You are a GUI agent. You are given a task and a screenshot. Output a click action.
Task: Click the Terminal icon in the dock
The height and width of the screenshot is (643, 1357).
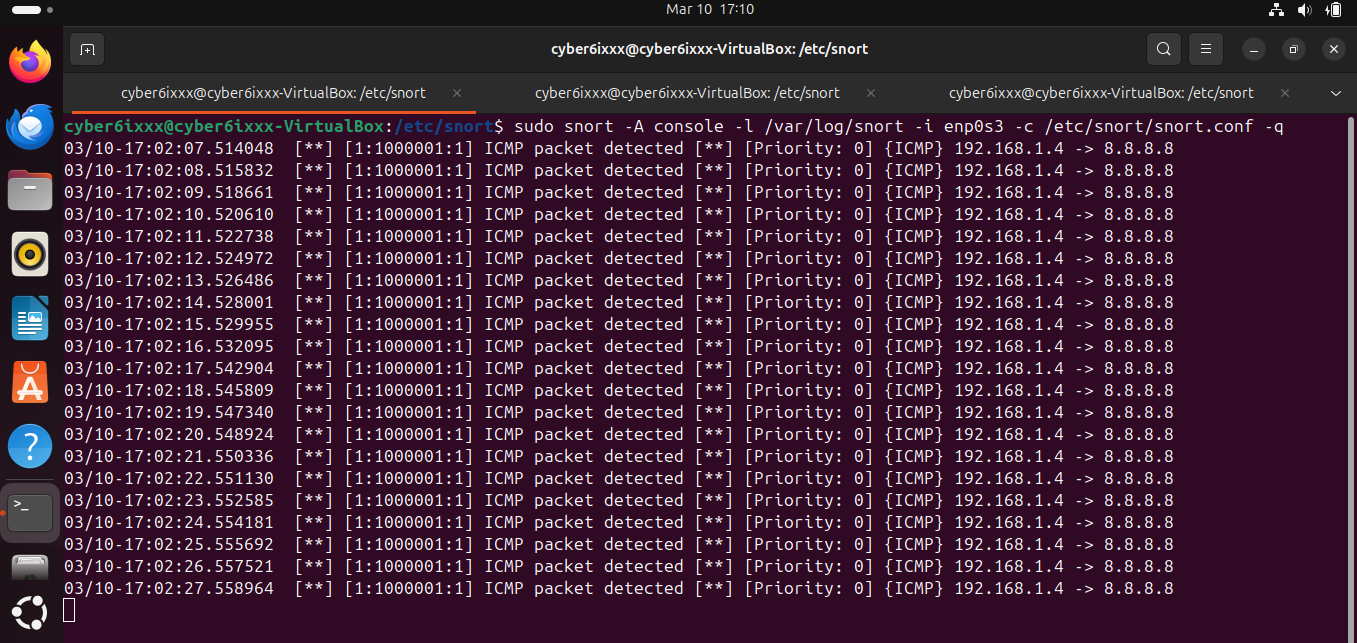coord(30,513)
